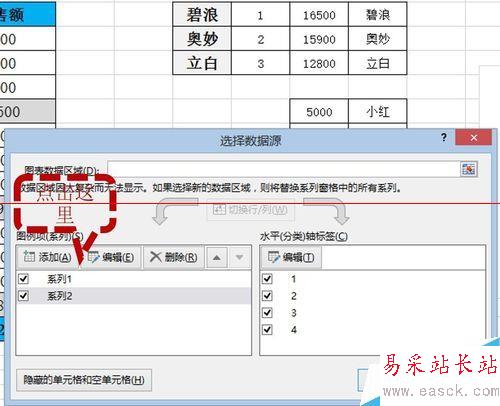Toggle the checkbox for axis label 1
Image resolution: width=500 pixels, height=406 pixels.
(x=267, y=279)
